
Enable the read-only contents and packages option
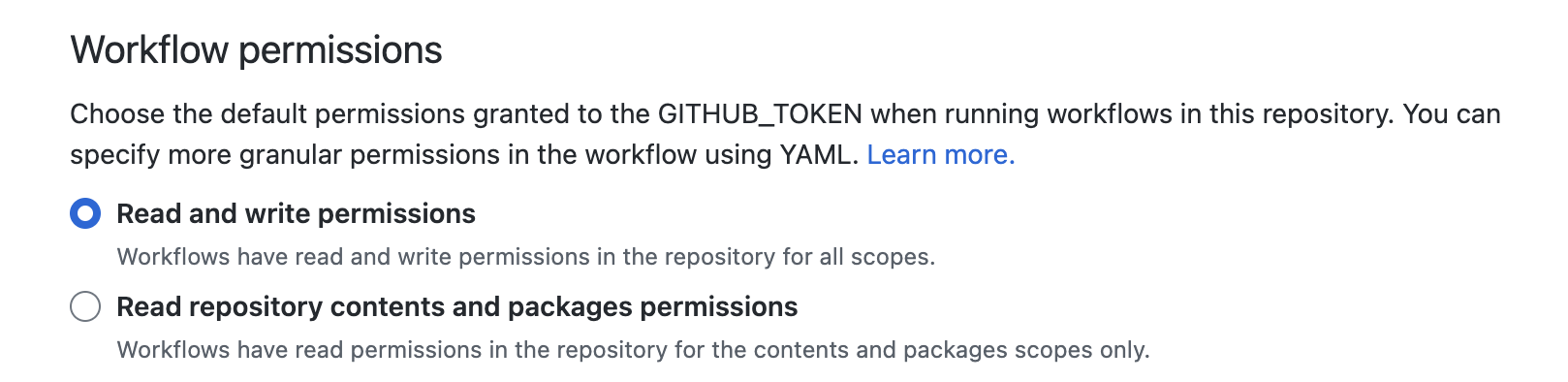tap(85, 306)
